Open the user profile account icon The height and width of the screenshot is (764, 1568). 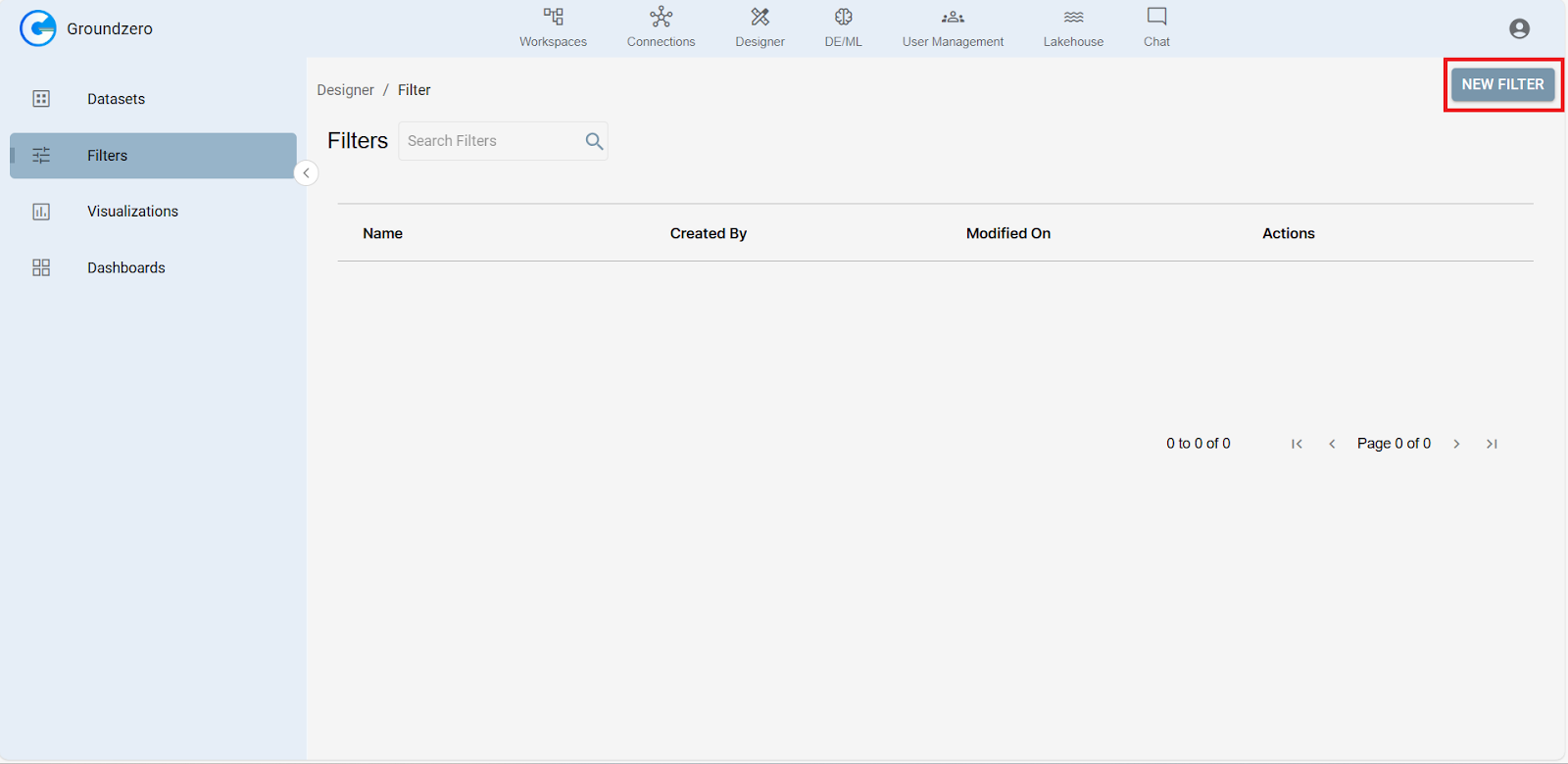(x=1519, y=29)
